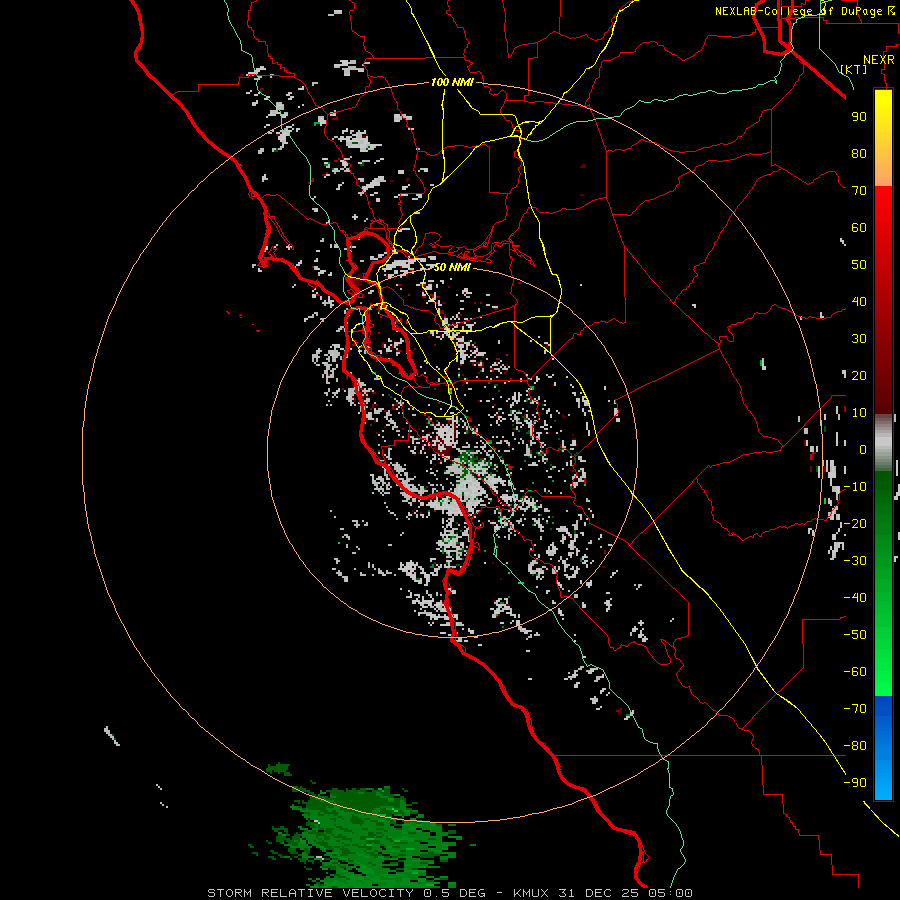Click the "[KT]" units label above the scale
900x900 pixels.
[854, 69]
